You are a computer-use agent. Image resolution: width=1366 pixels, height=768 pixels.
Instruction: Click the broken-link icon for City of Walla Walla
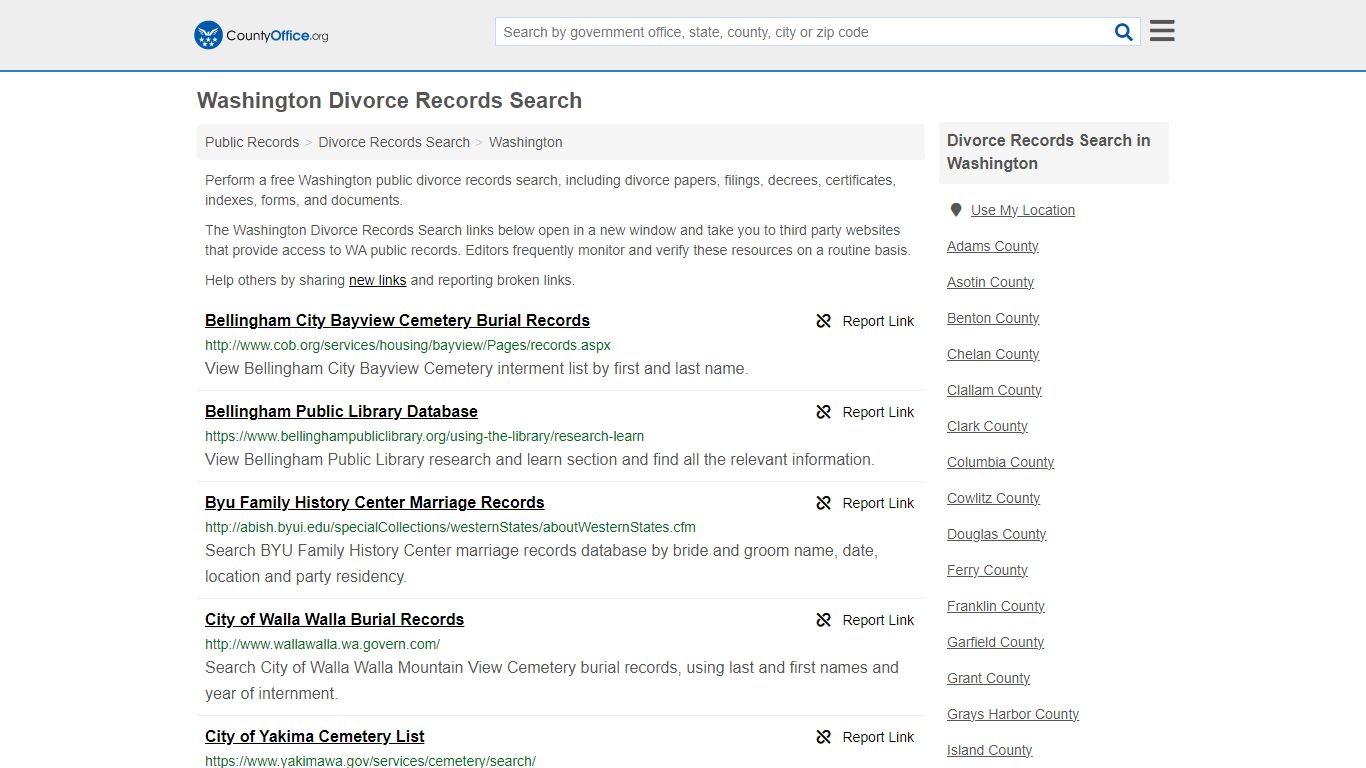pyautogui.click(x=824, y=620)
